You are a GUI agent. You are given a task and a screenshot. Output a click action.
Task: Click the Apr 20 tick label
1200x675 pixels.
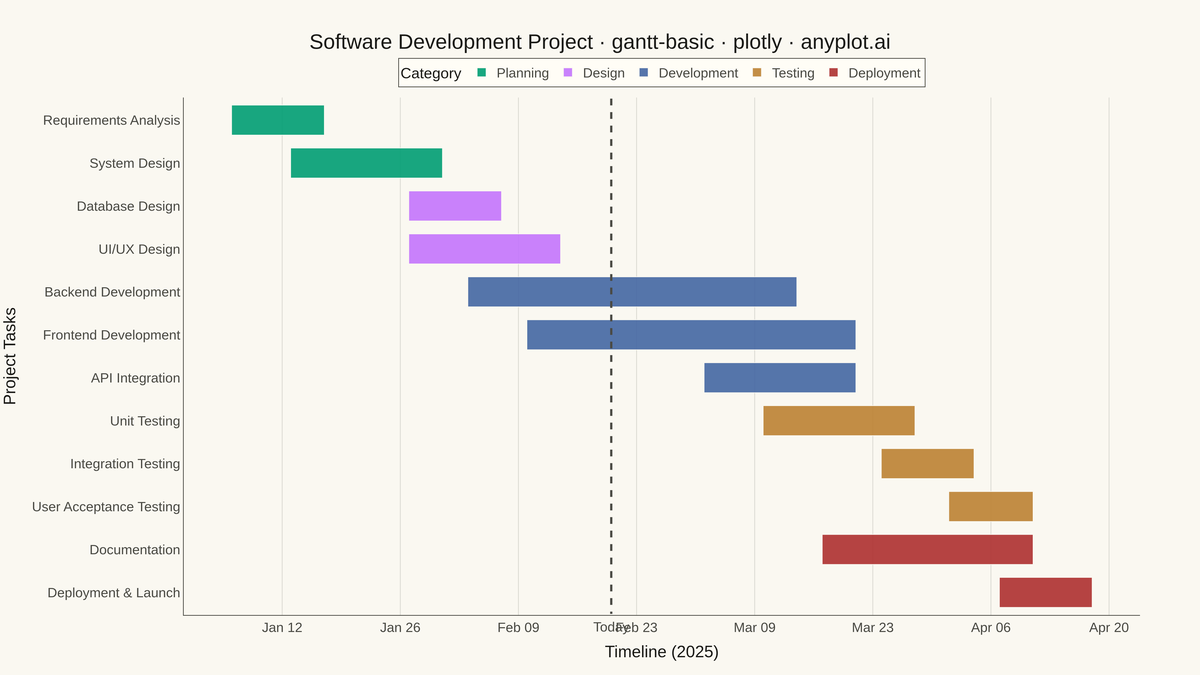(x=1109, y=628)
